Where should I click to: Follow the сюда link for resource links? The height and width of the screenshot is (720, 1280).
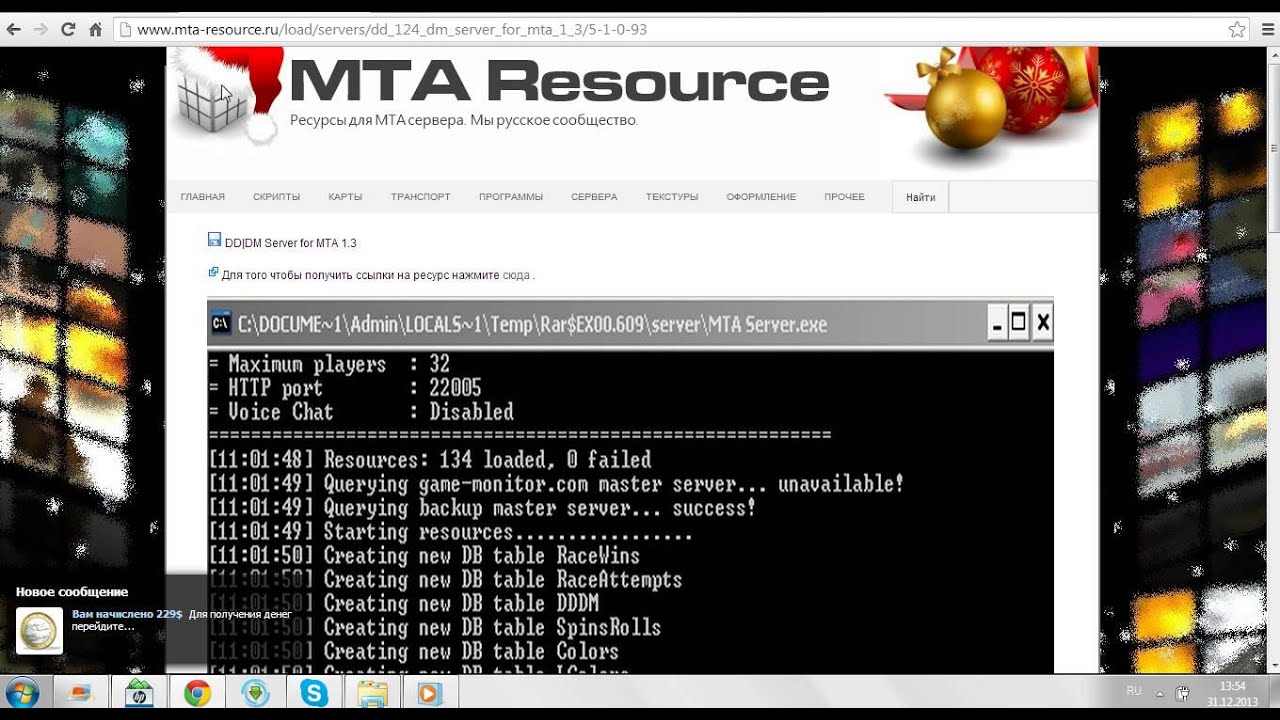516,275
